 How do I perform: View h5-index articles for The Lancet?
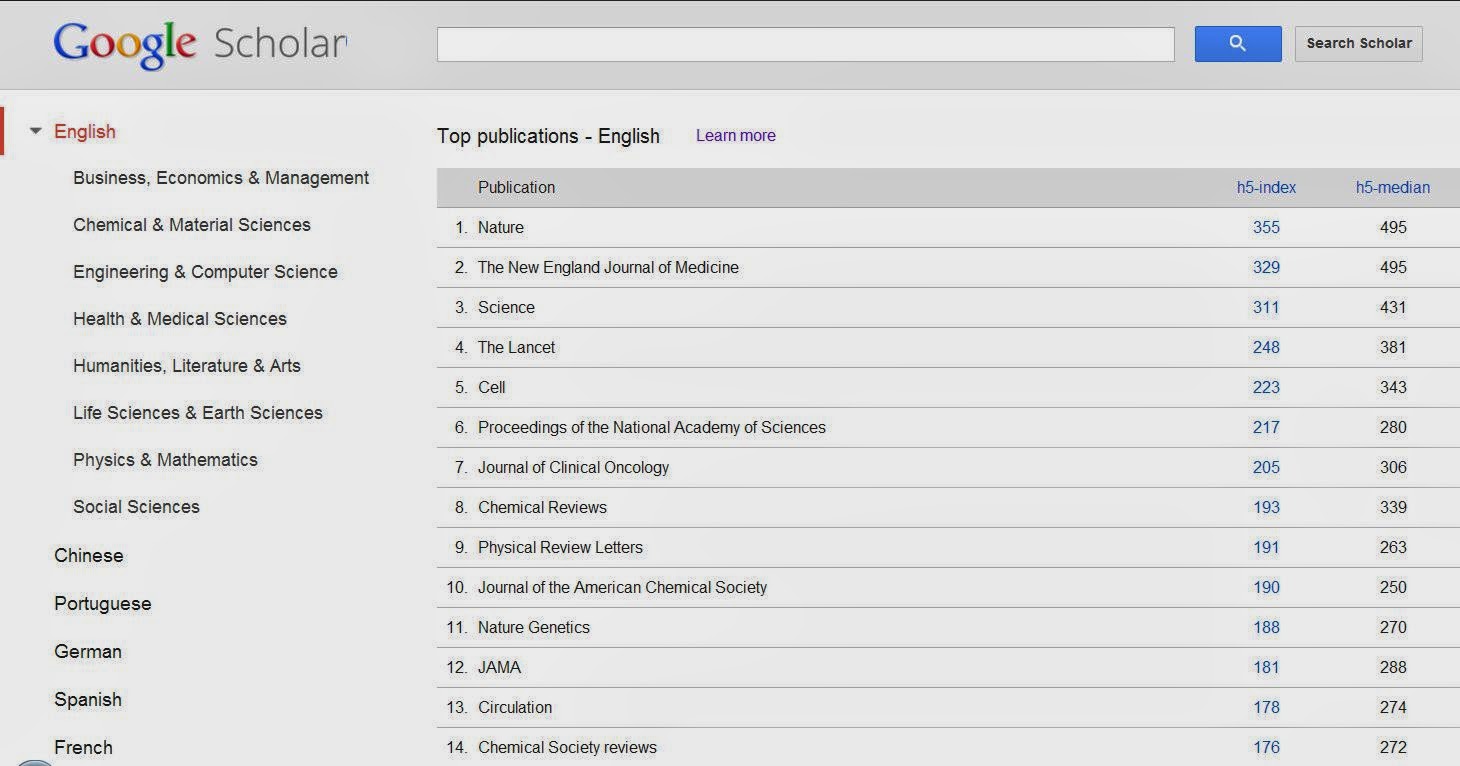click(1266, 347)
